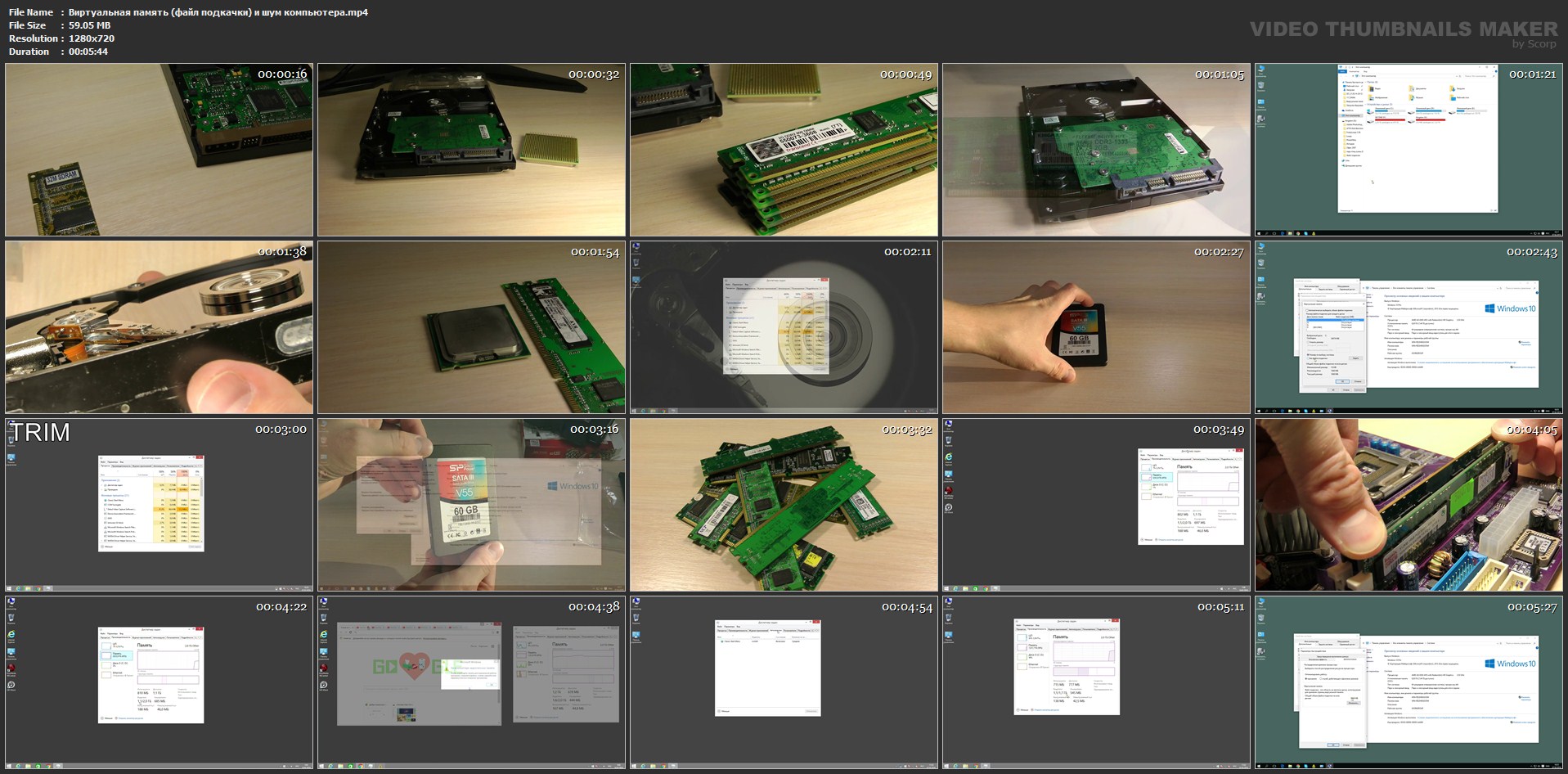Click the thumbnail stamped 00:01:05
Screen dimensions: 1568x774
point(1096,150)
